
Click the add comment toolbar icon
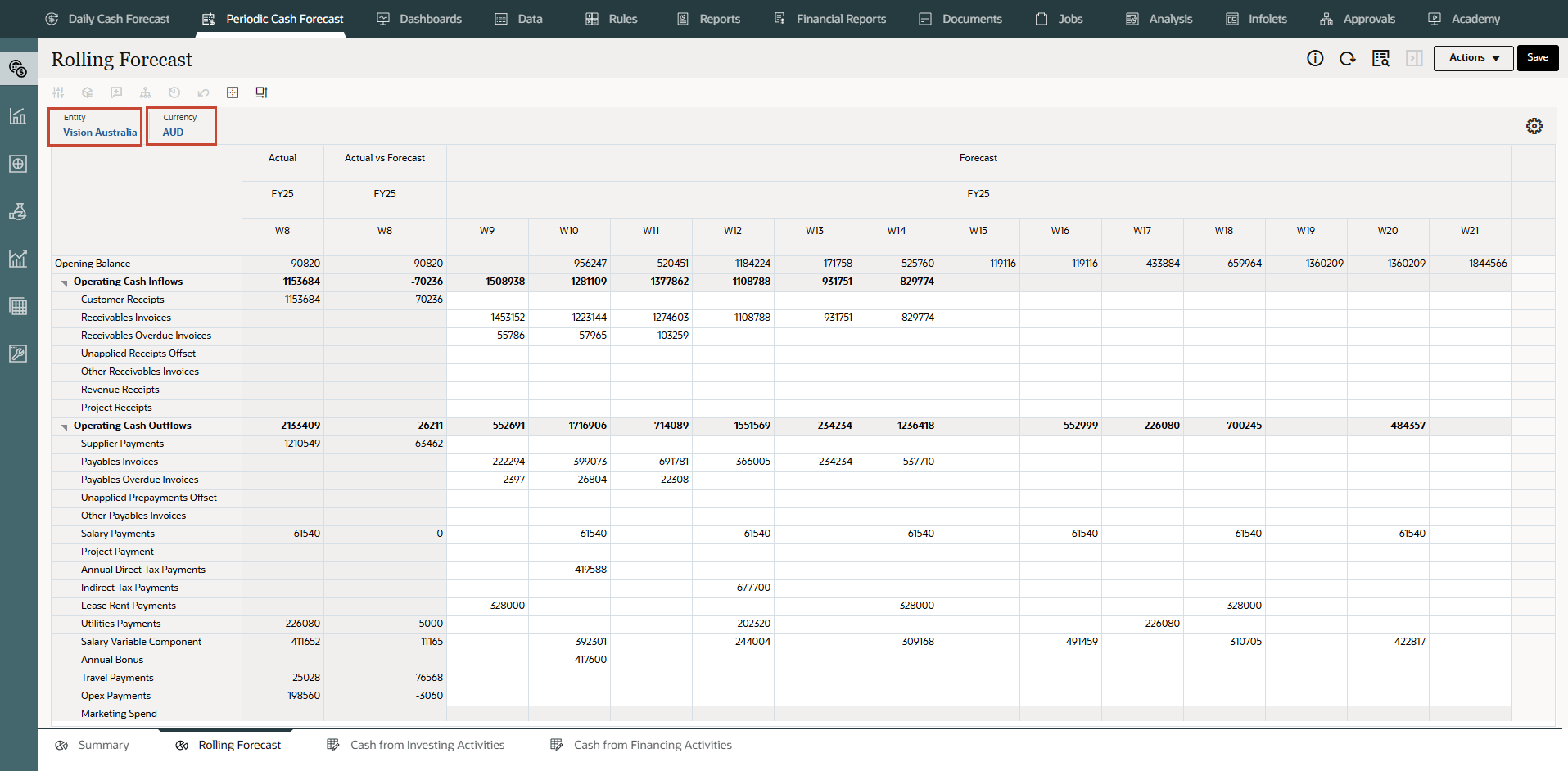[116, 92]
